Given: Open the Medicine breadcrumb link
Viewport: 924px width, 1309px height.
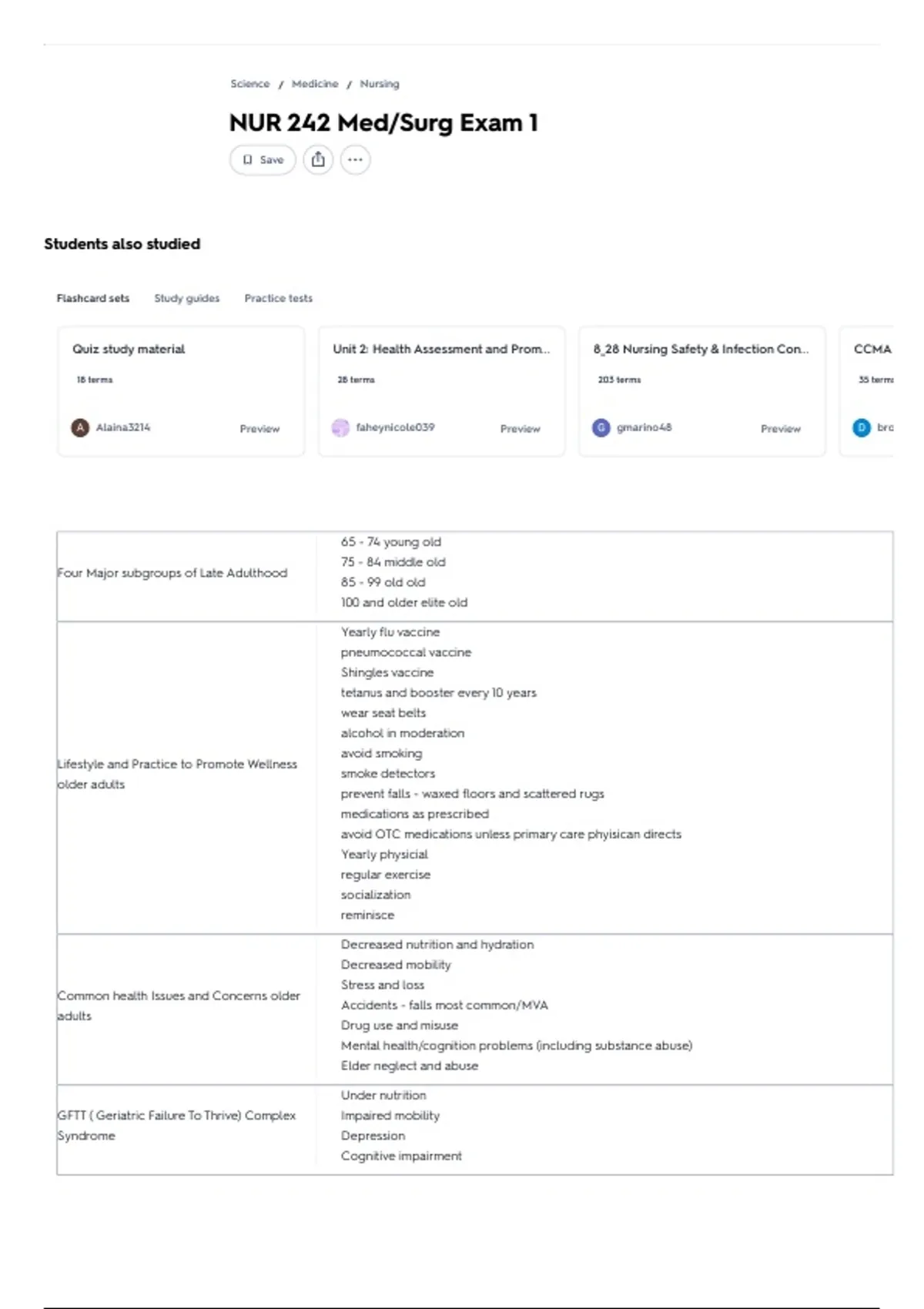Looking at the screenshot, I should click(x=315, y=84).
